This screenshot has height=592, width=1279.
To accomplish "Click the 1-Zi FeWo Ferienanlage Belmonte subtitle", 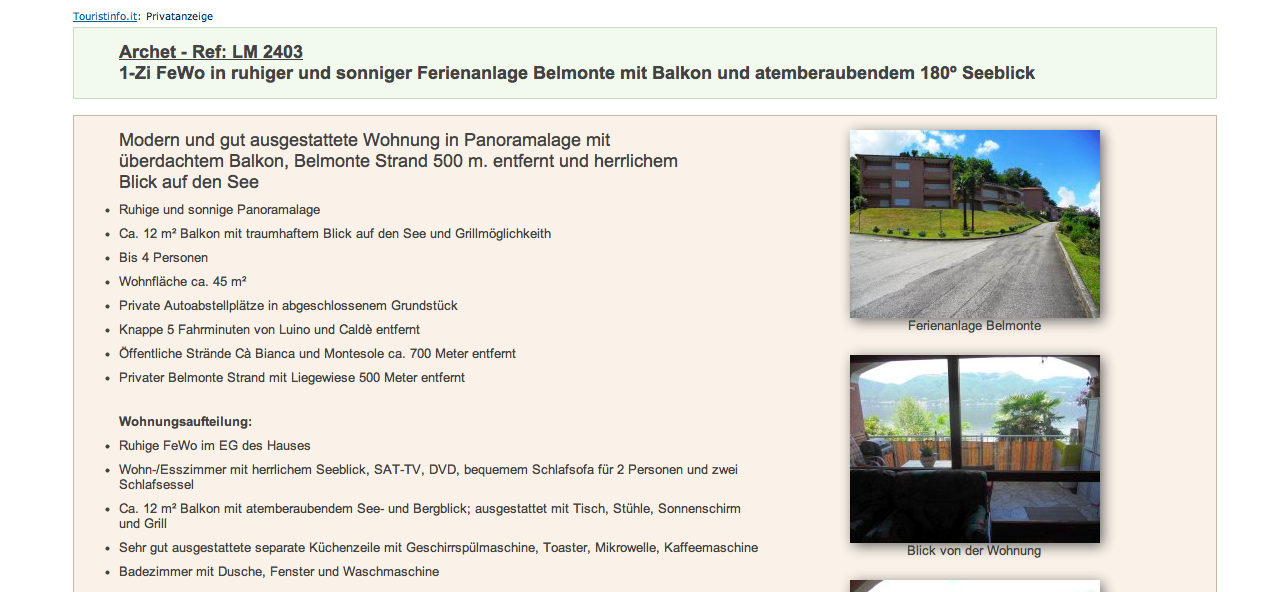I will coord(576,73).
